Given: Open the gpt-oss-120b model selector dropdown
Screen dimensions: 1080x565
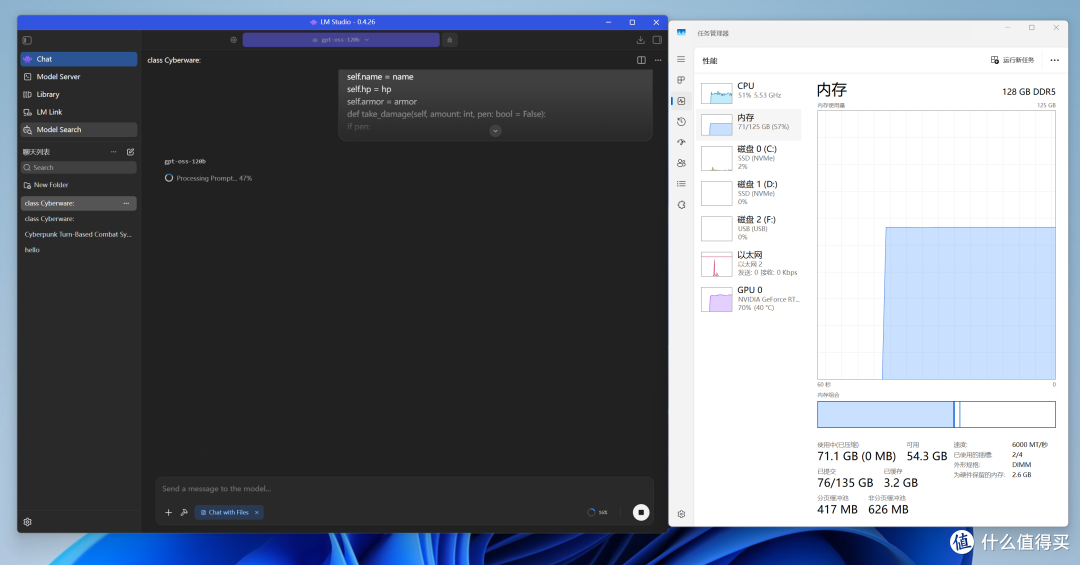Looking at the screenshot, I should [x=341, y=40].
